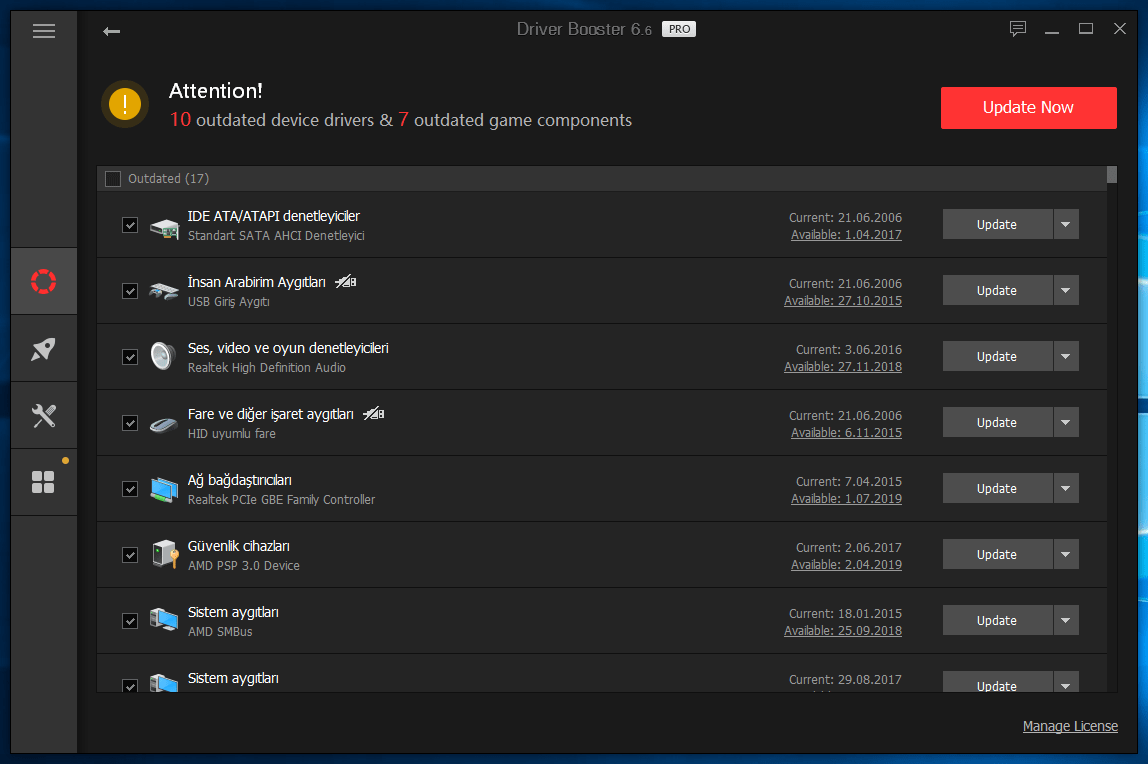This screenshot has height=764, width=1148.
Task: Uncheck Ses, video ve oyun denetleyicileri checkbox
Action: click(130, 356)
